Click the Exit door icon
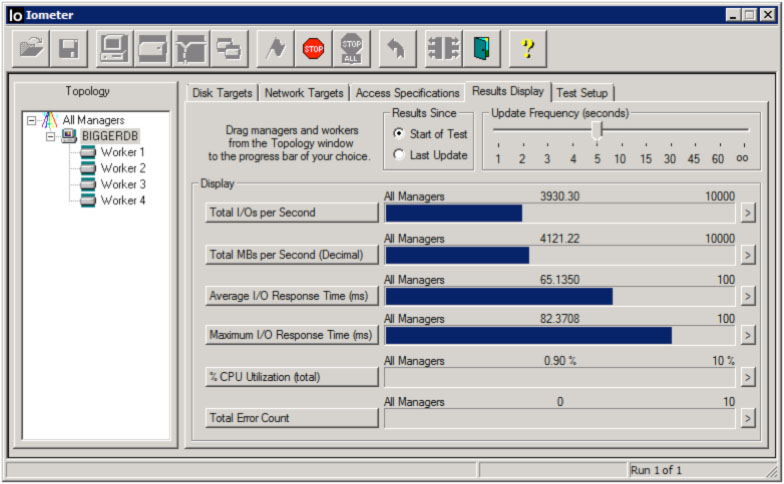 pyautogui.click(x=481, y=48)
